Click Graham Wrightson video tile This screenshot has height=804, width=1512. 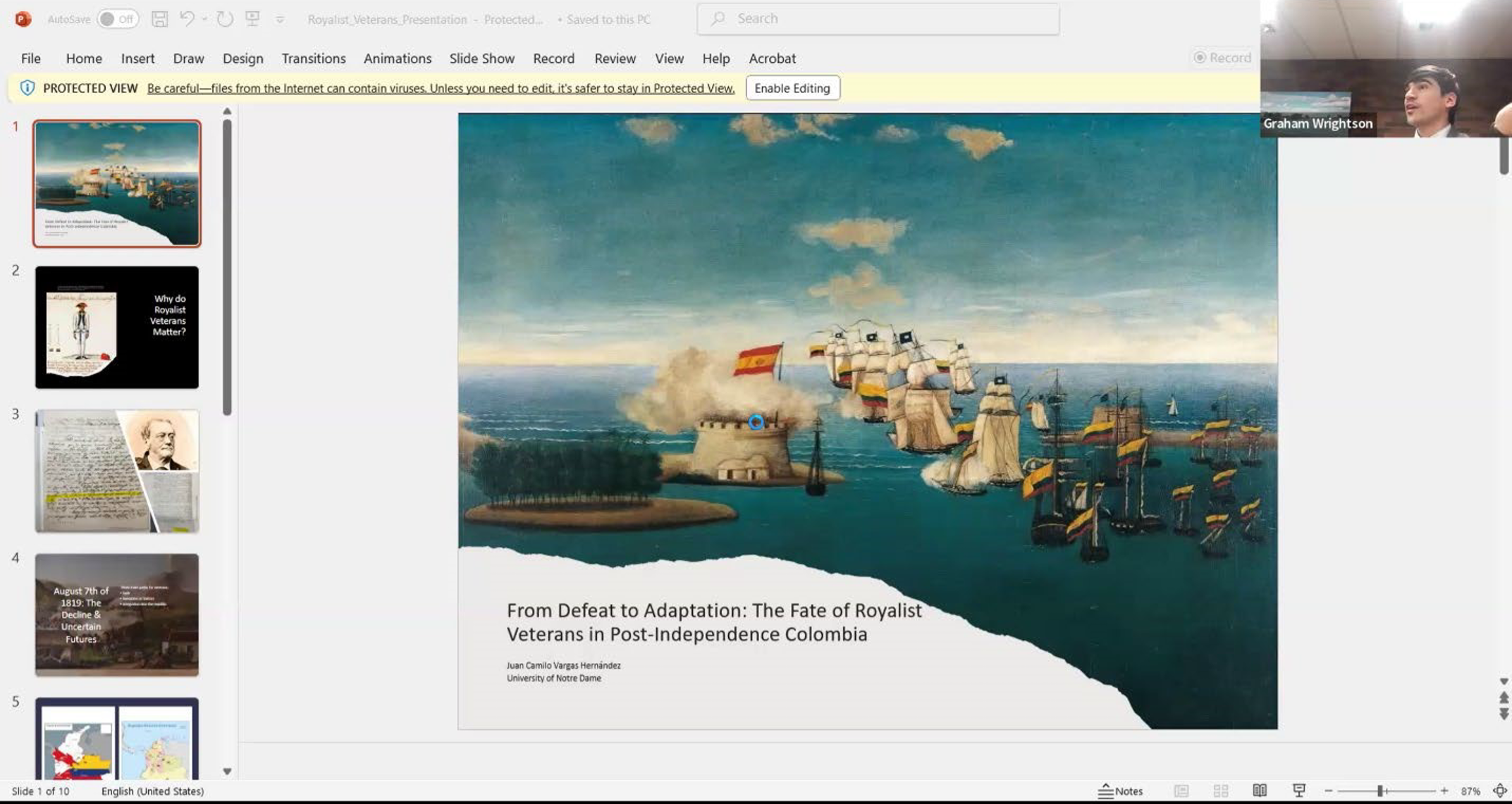click(x=1386, y=68)
